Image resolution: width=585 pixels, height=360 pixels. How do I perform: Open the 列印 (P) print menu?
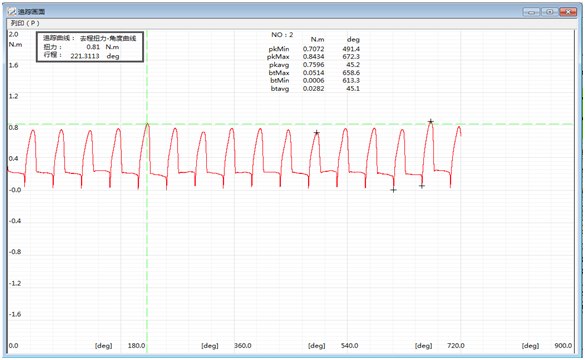click(25, 23)
